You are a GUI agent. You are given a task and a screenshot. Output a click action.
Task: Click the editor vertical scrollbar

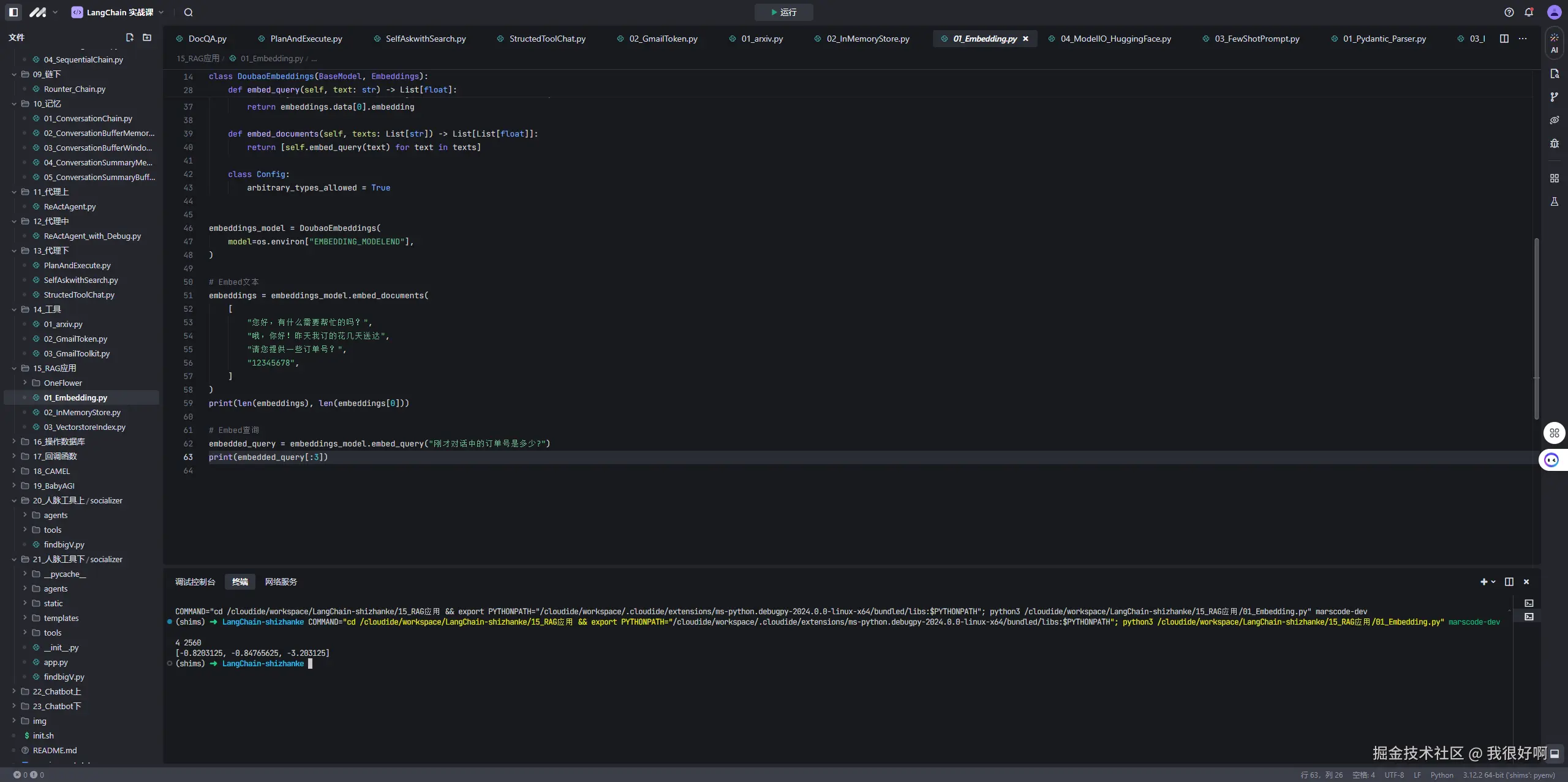click(1536, 329)
